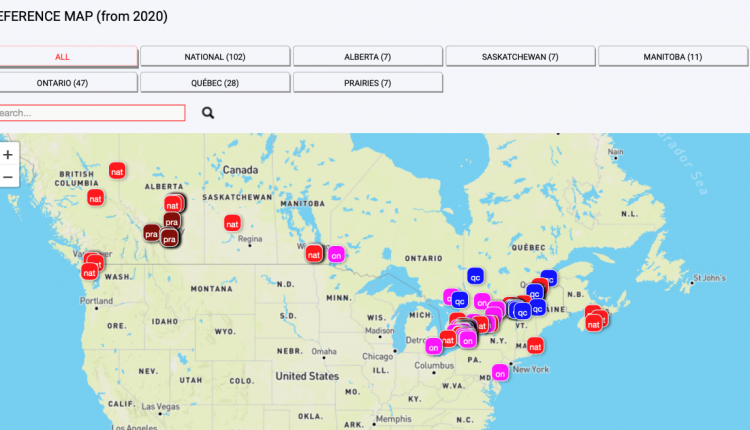Open nat marker in northern British Columbia
Image resolution: width=750 pixels, height=430 pixels.
click(x=117, y=171)
